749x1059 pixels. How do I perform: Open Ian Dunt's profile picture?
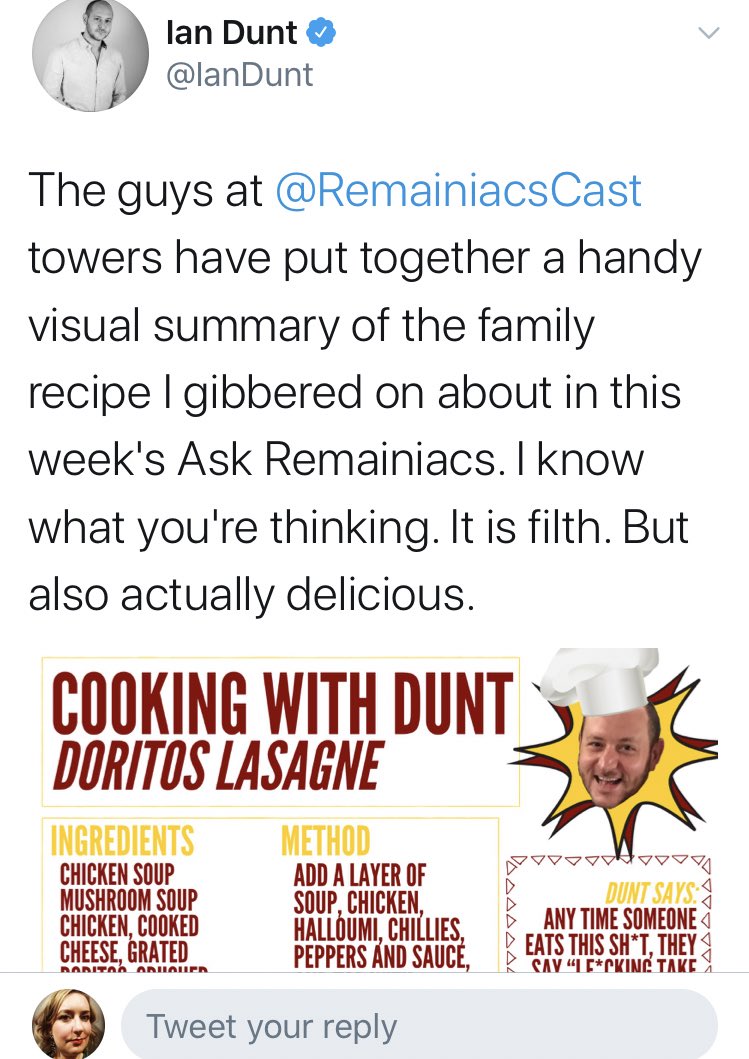[90, 54]
